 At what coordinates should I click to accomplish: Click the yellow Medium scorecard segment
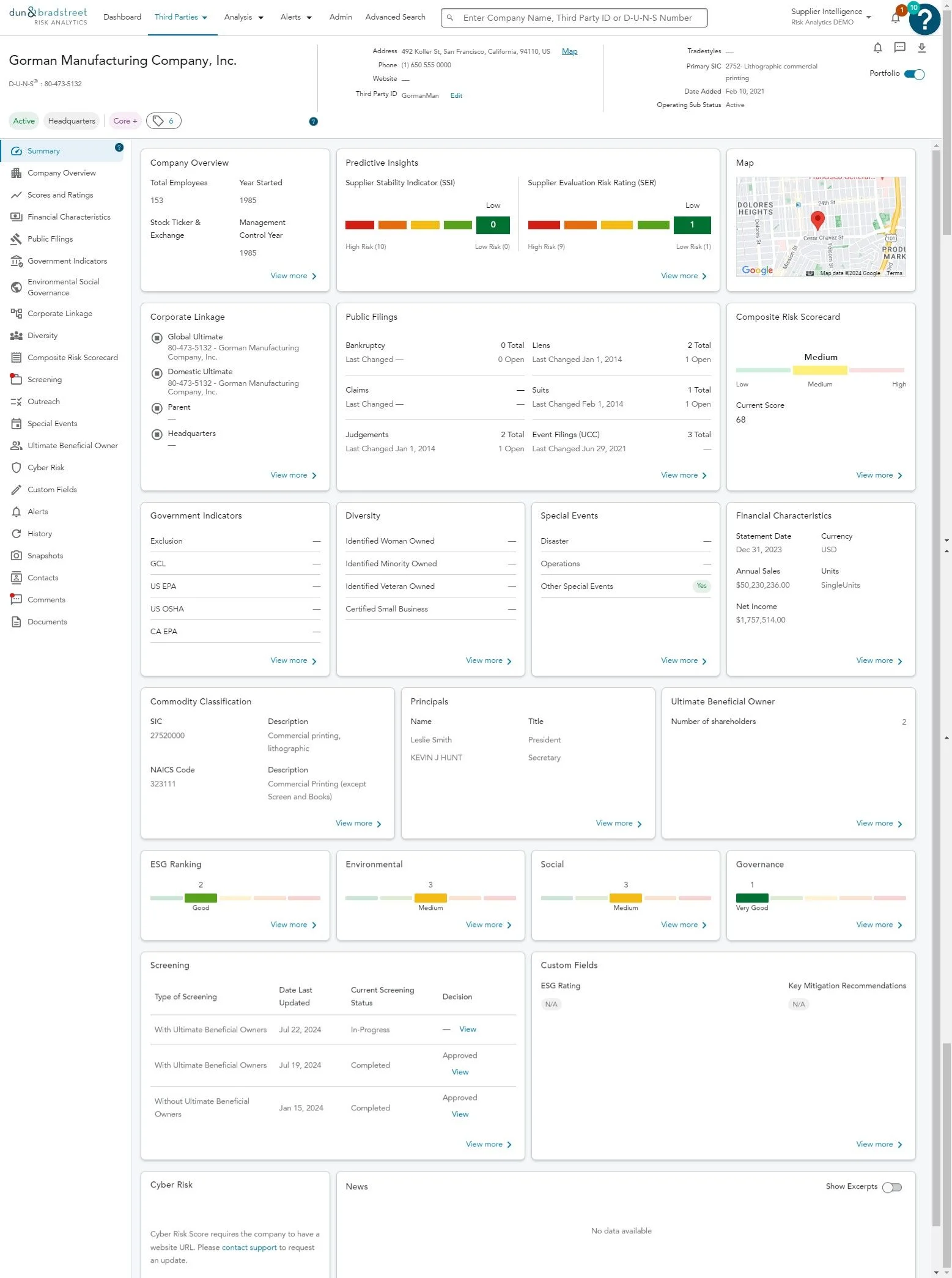820,371
